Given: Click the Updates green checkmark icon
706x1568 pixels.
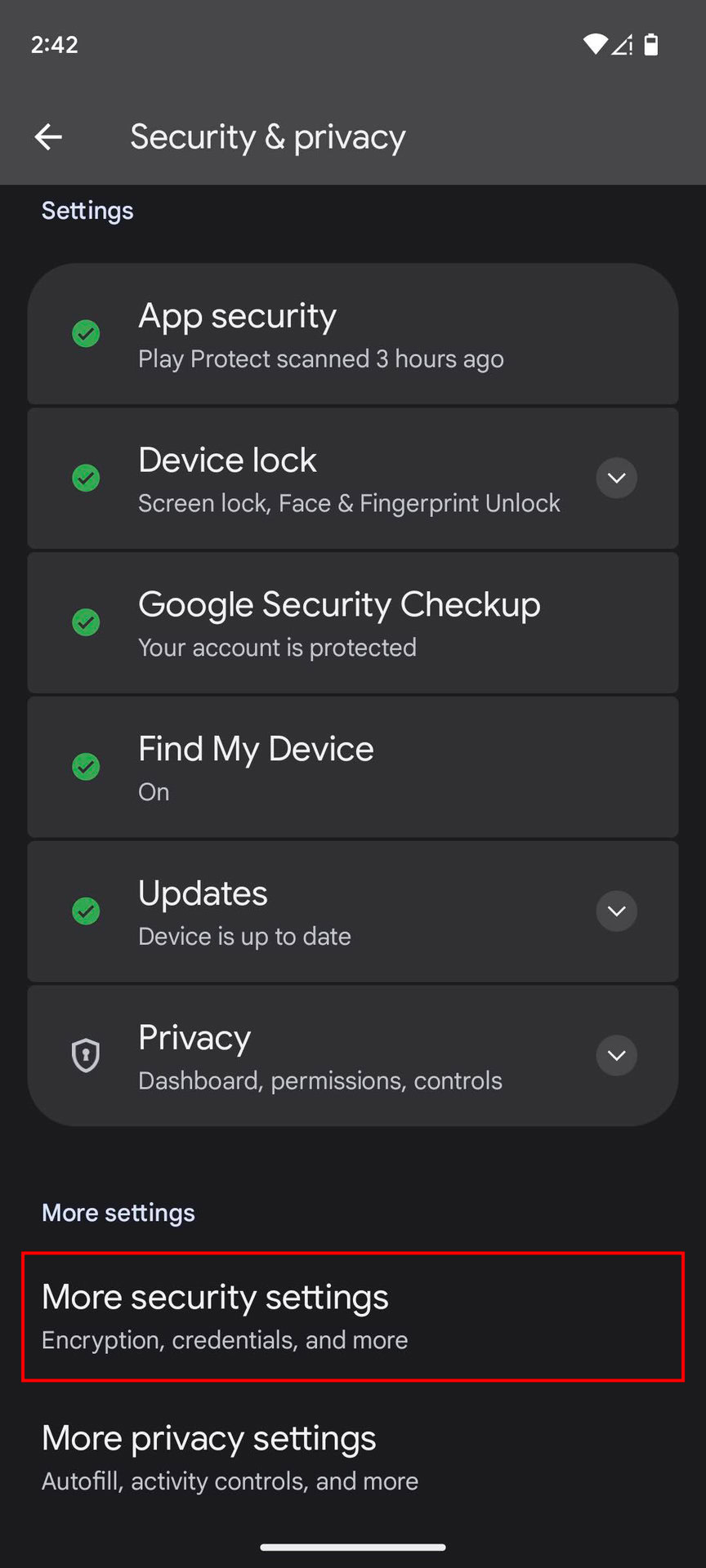Looking at the screenshot, I should 86,911.
